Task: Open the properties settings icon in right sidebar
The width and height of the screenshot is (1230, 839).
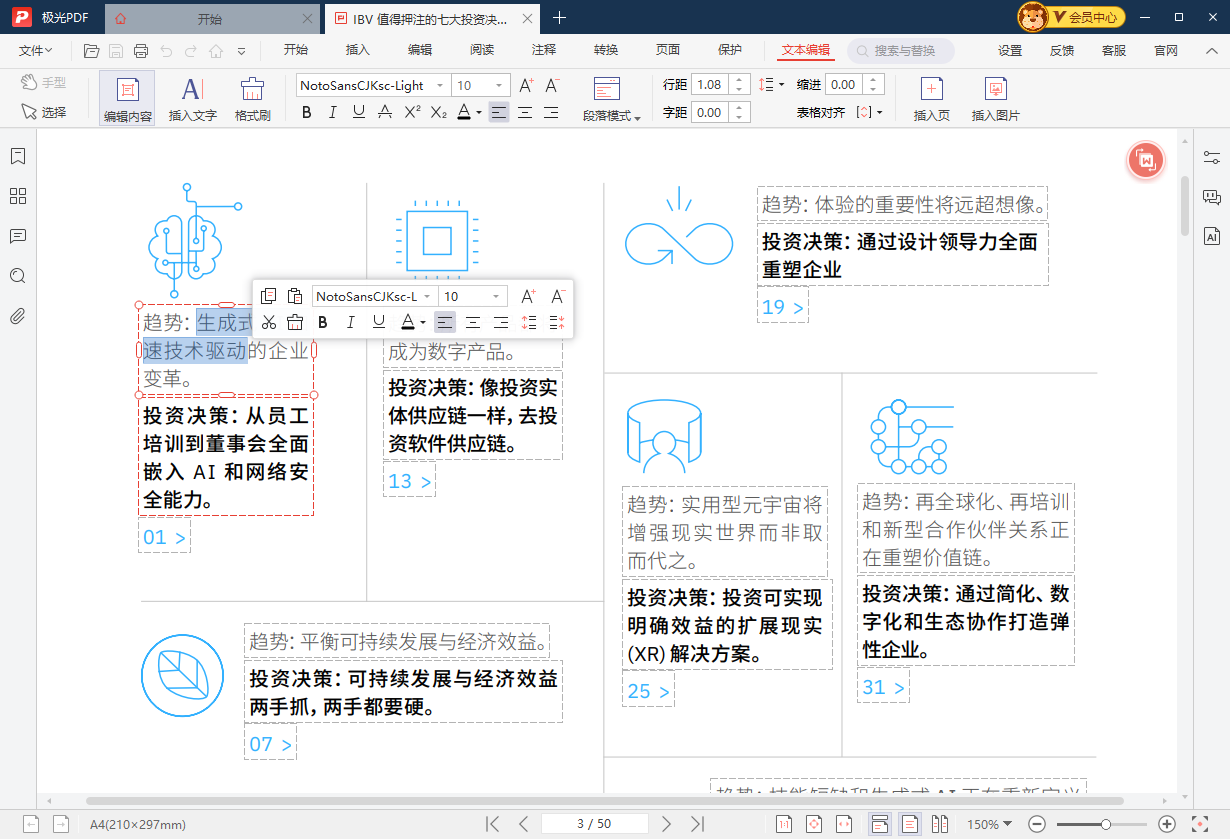Action: click(x=1212, y=157)
